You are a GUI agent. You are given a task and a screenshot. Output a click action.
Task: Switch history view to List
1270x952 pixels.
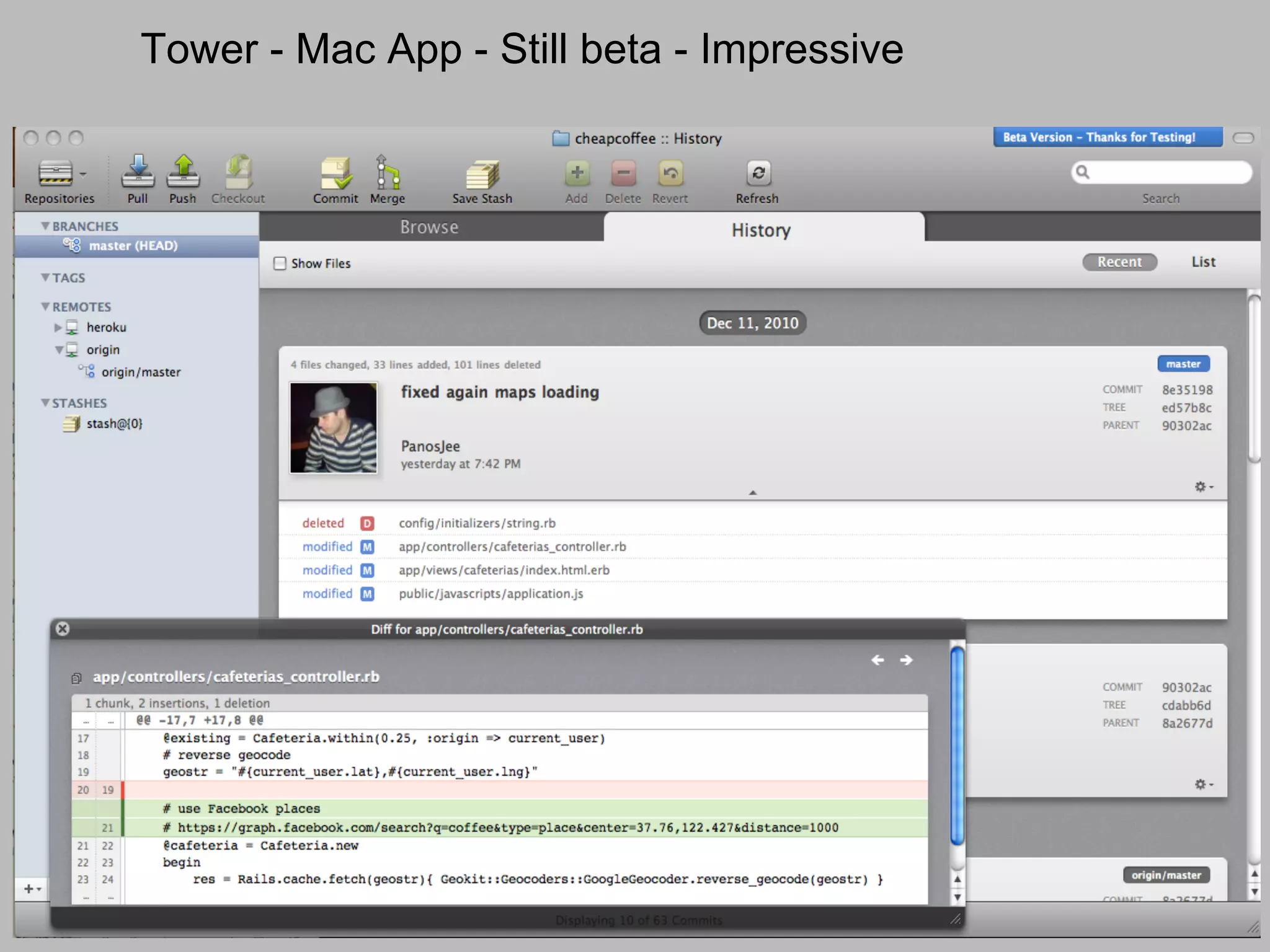[1203, 262]
